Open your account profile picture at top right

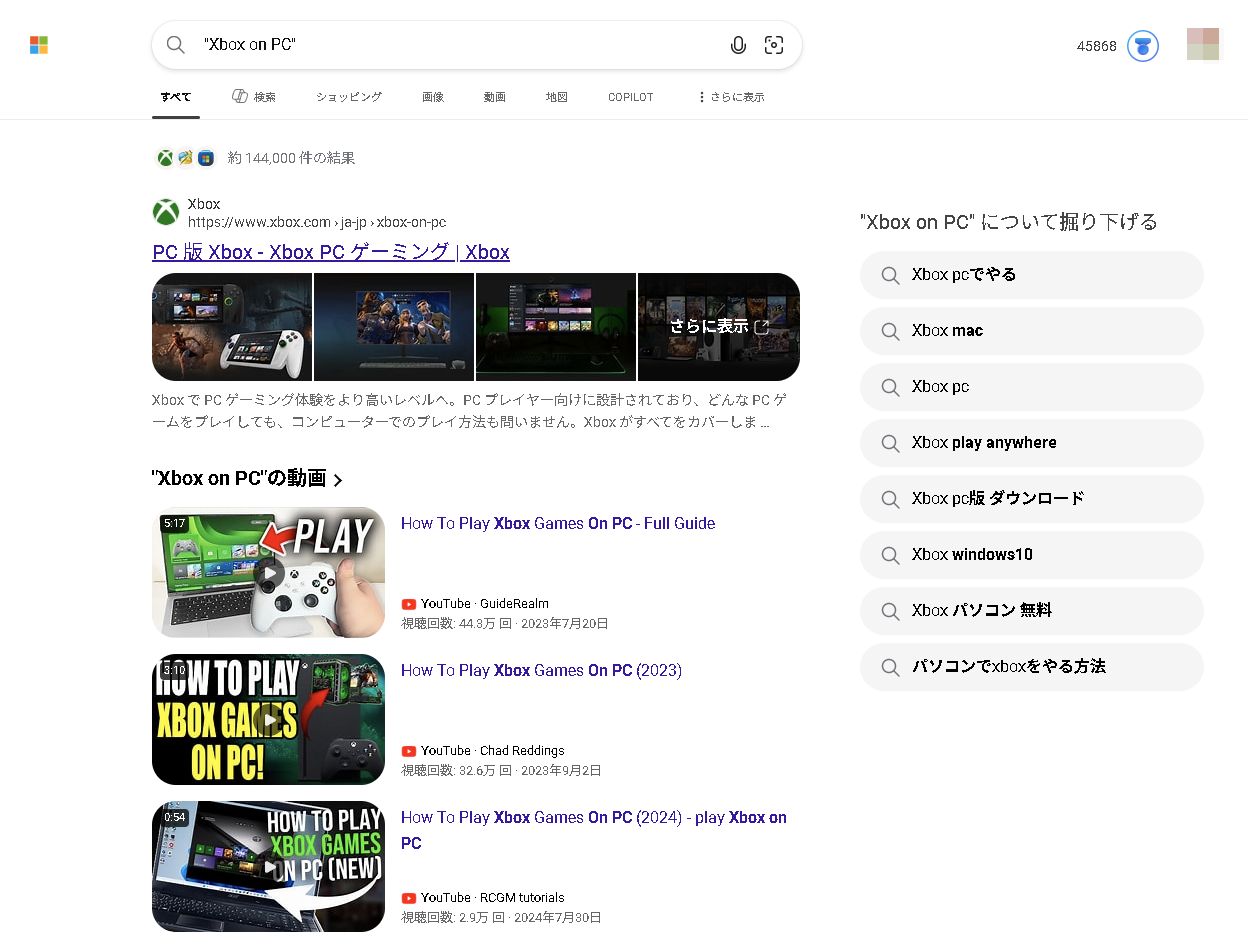(x=1203, y=44)
